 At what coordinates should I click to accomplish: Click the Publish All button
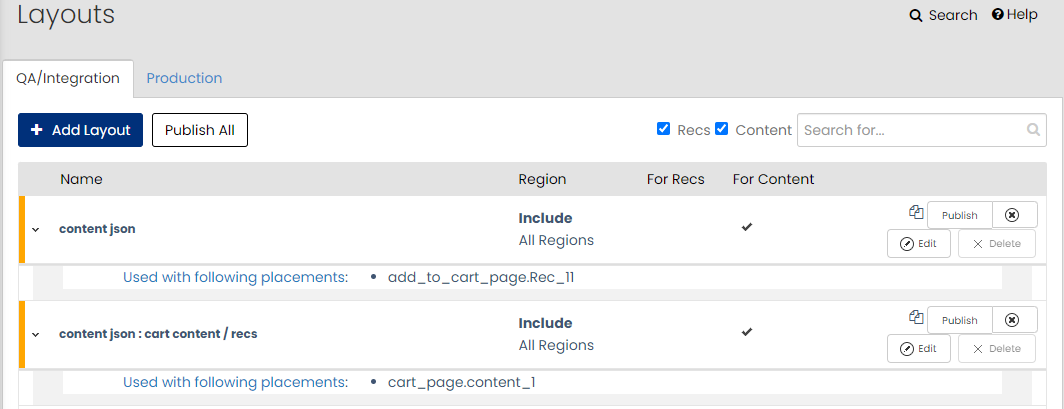tap(200, 130)
